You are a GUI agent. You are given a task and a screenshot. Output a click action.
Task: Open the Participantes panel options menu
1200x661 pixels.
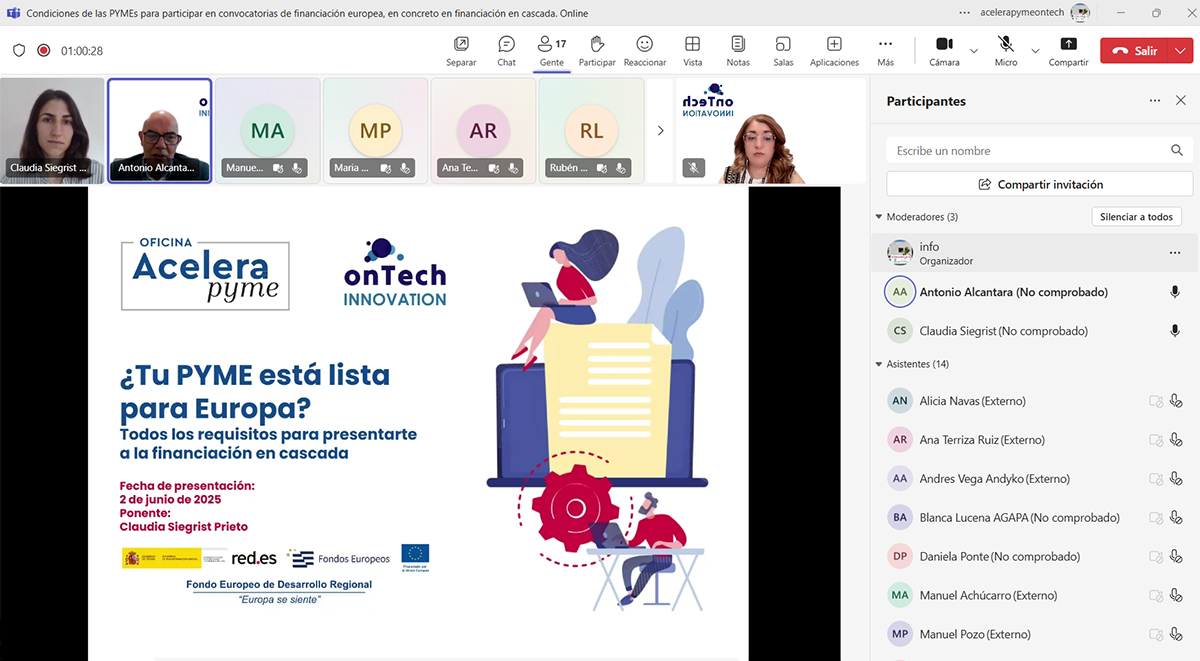point(1156,100)
